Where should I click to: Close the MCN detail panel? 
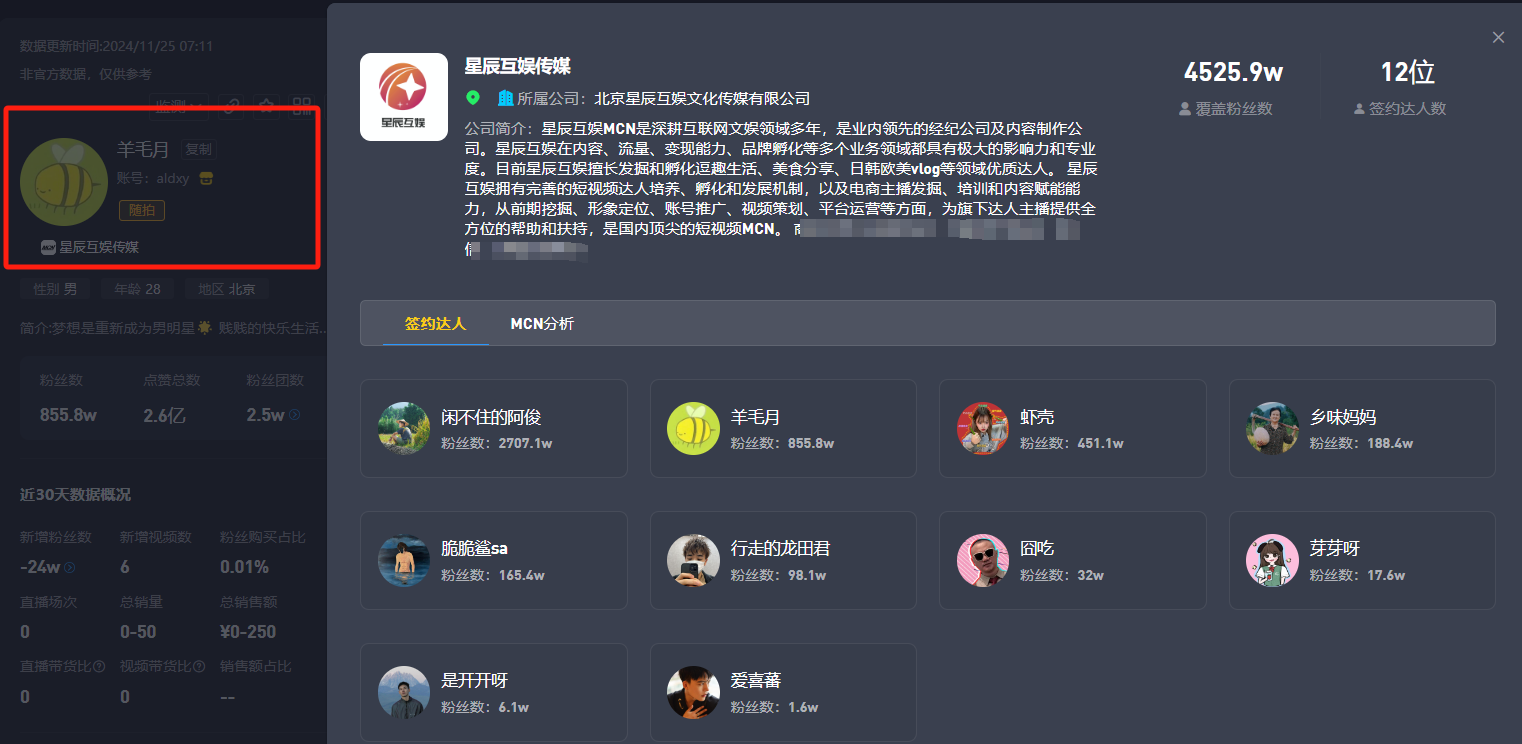[1498, 37]
